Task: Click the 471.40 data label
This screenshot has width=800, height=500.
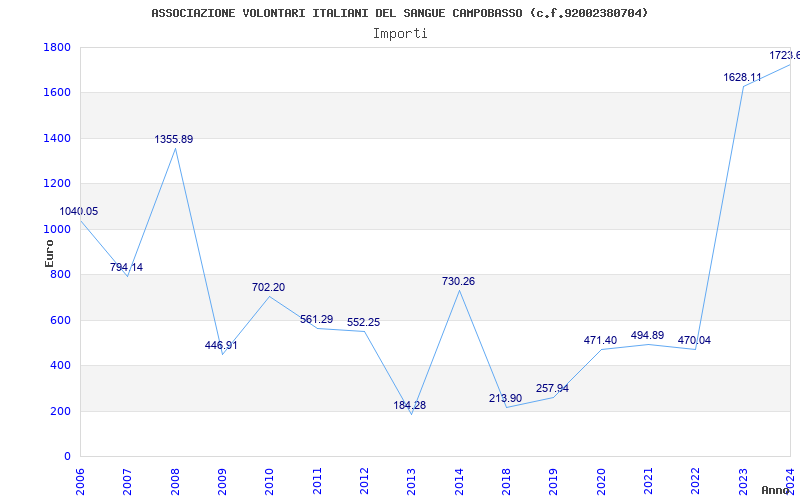Action: pos(600,340)
